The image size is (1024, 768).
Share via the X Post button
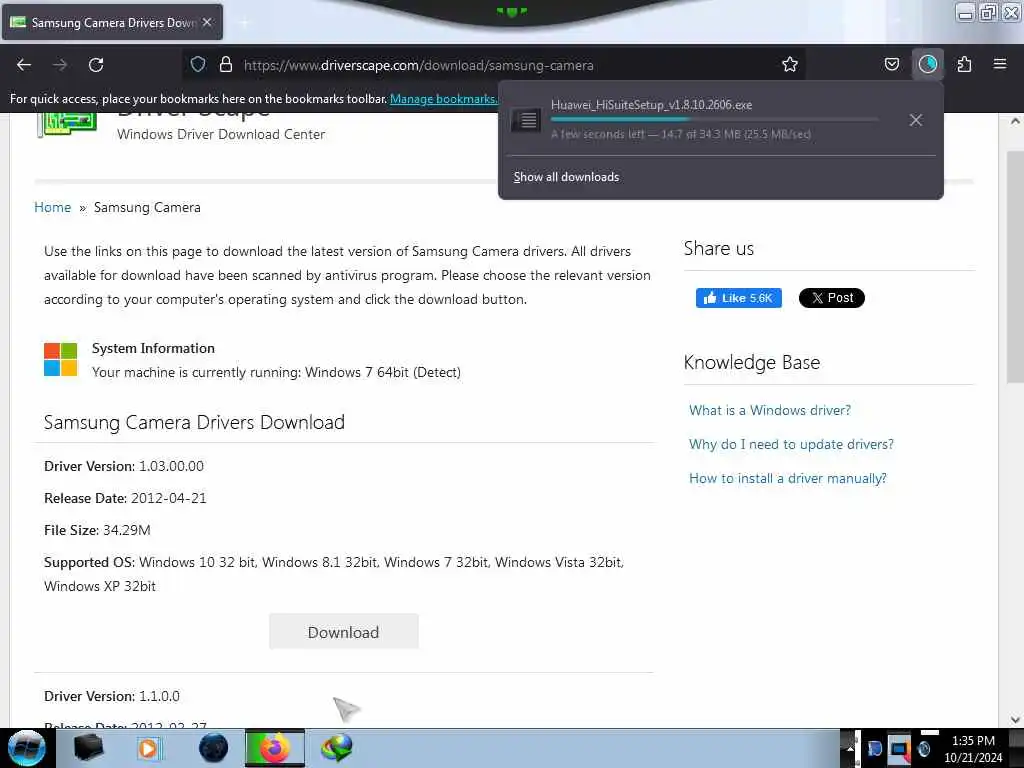click(831, 298)
